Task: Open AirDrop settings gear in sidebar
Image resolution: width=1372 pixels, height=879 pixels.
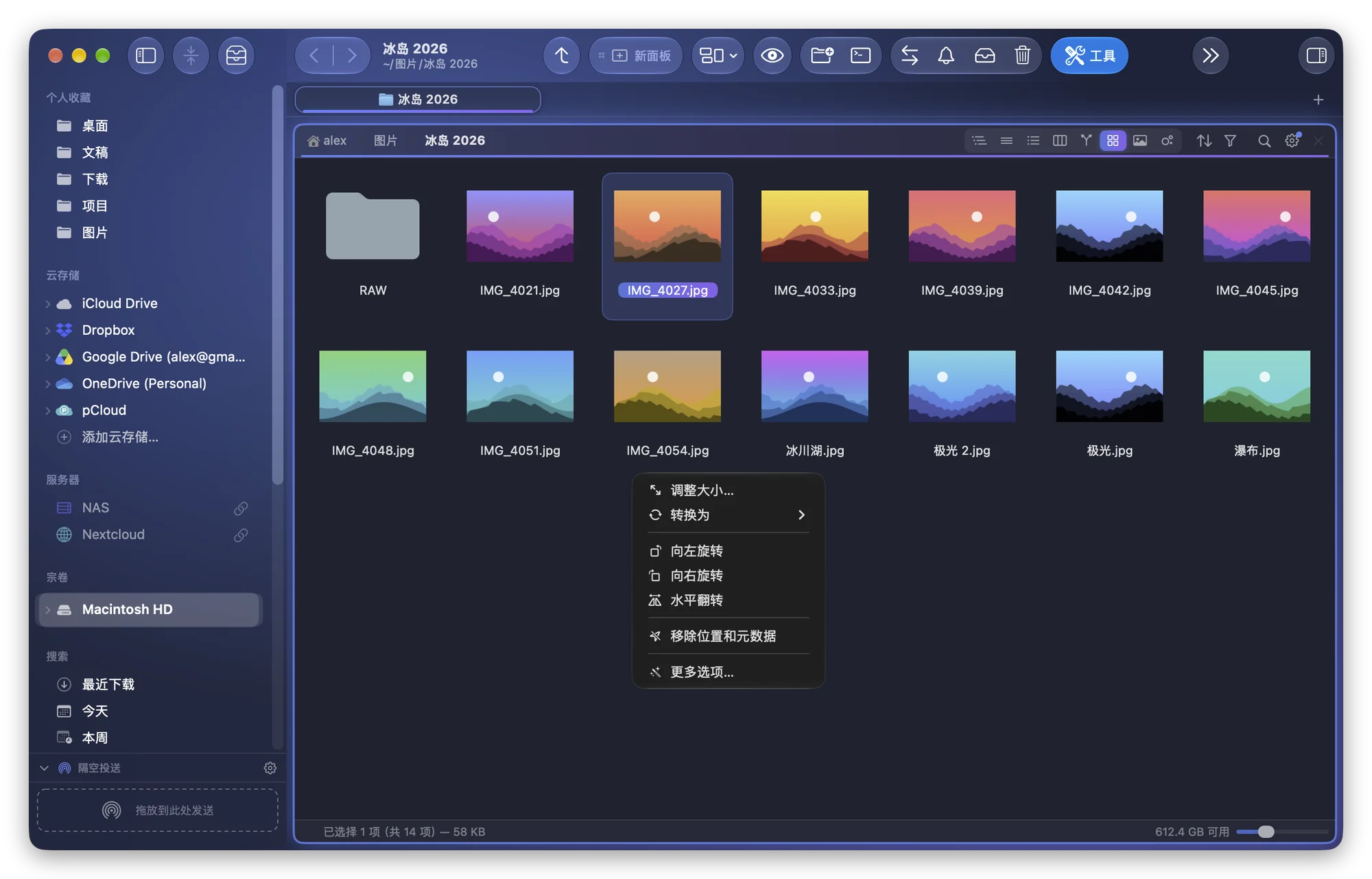Action: pos(270,768)
